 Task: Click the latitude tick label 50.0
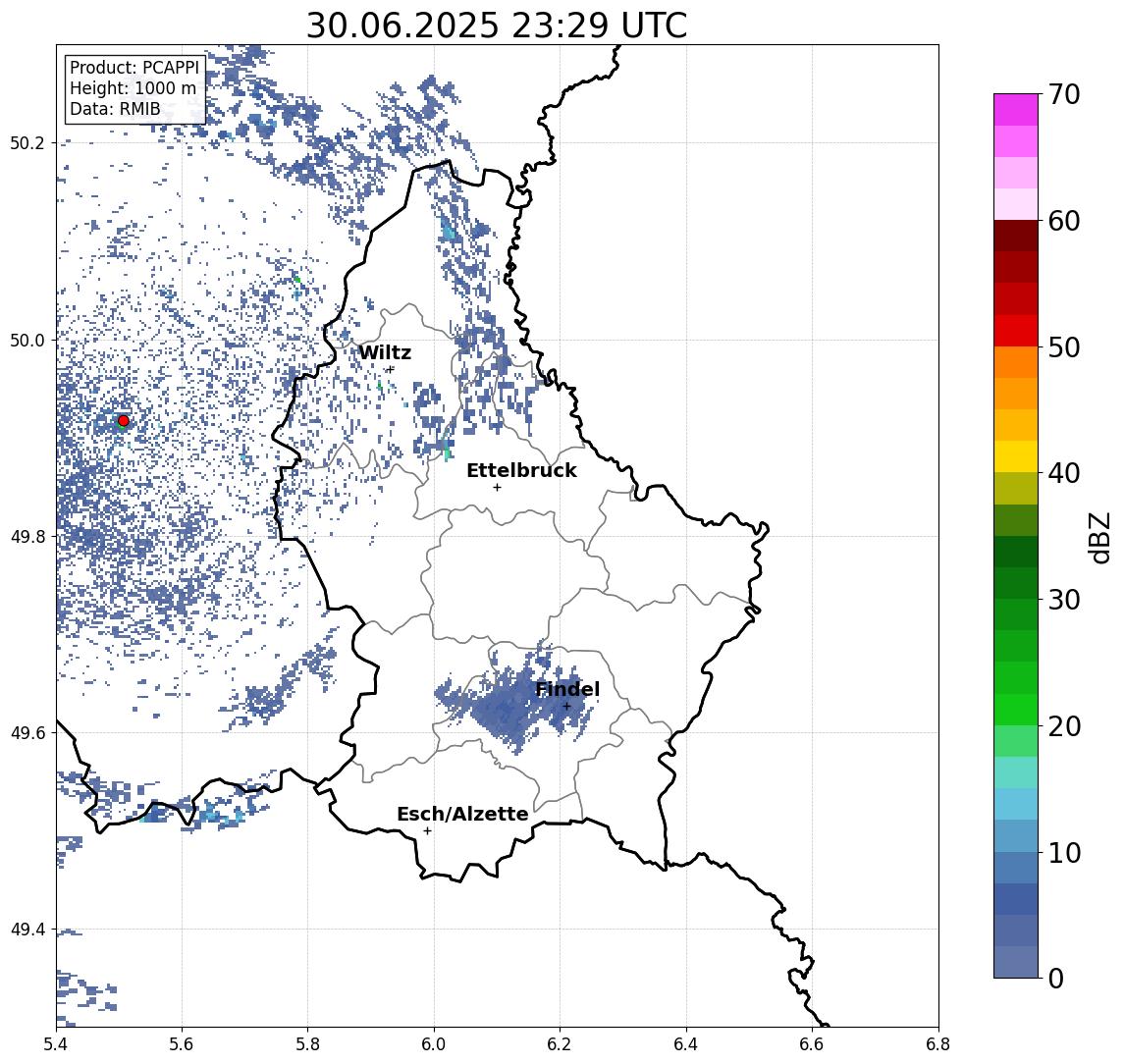(x=27, y=340)
